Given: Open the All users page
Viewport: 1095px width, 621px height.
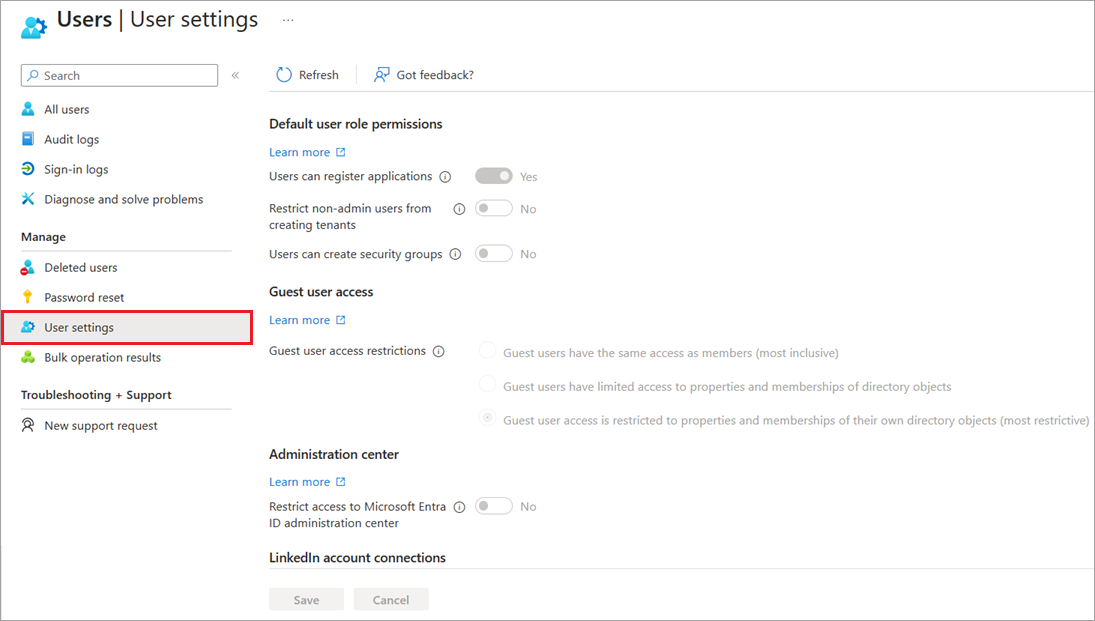Looking at the screenshot, I should pyautogui.click(x=67, y=109).
